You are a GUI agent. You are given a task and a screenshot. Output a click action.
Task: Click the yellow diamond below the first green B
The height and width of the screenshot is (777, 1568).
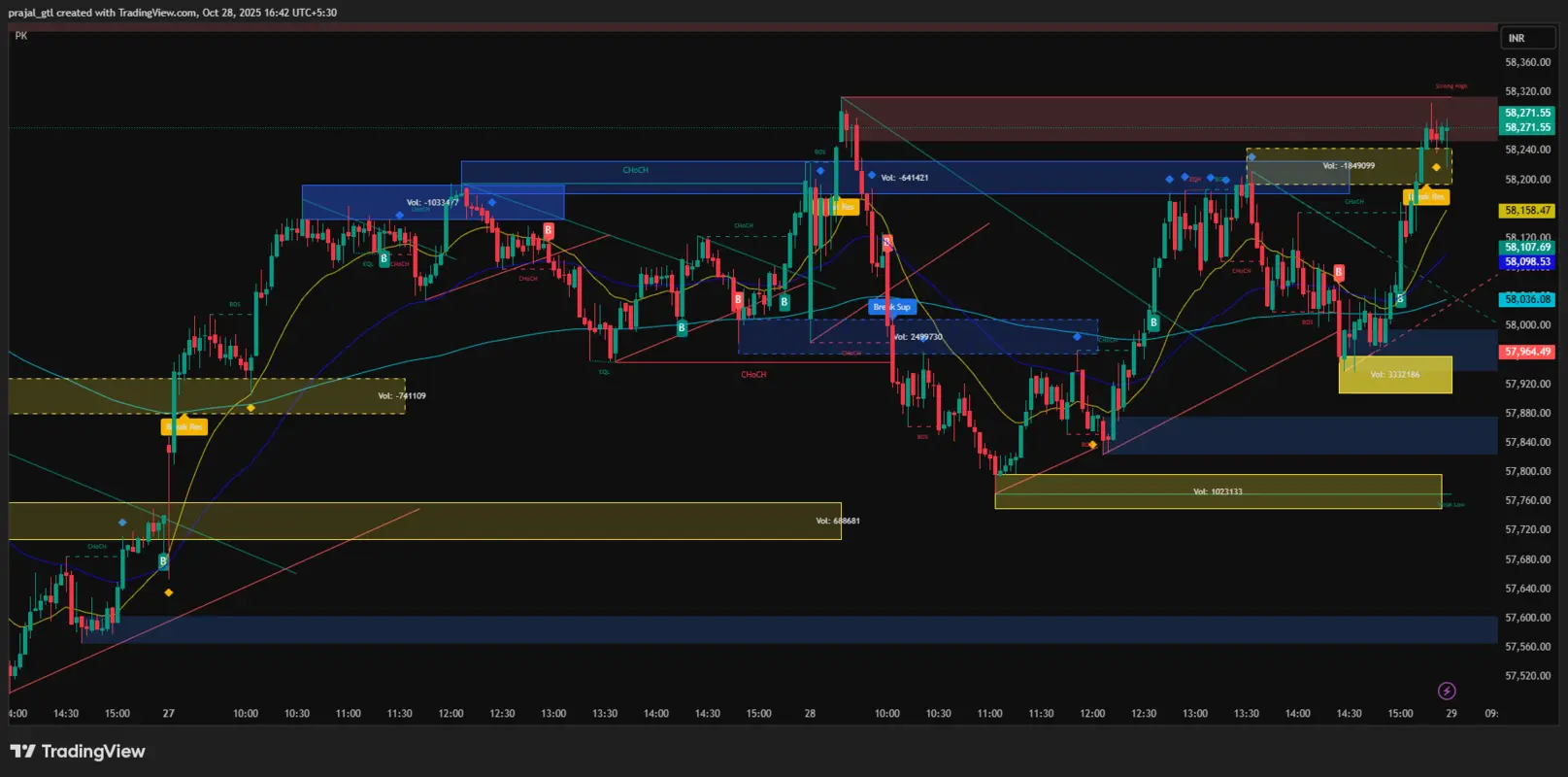tap(169, 592)
